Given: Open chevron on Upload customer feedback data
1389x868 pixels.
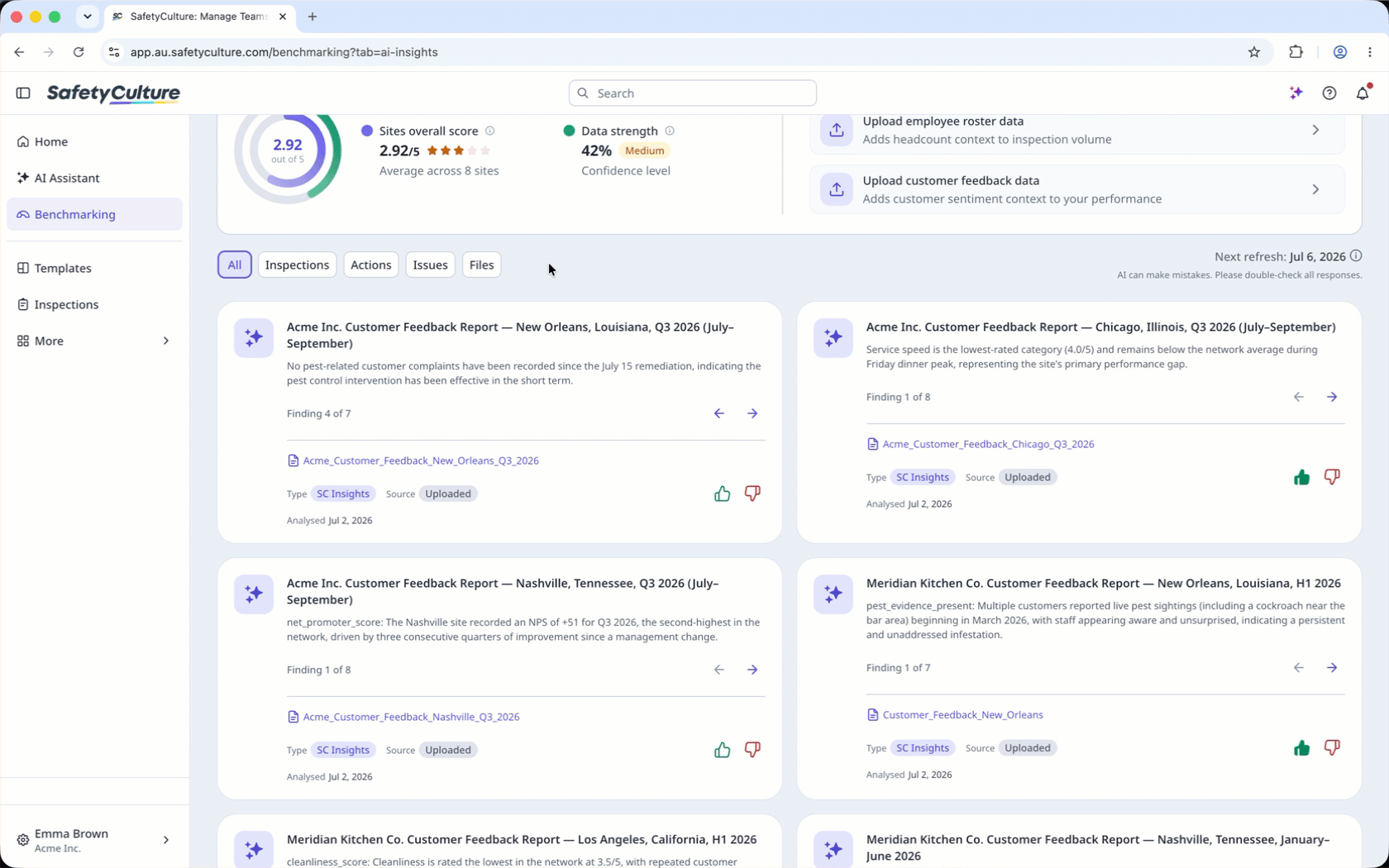Looking at the screenshot, I should pos(1315,189).
